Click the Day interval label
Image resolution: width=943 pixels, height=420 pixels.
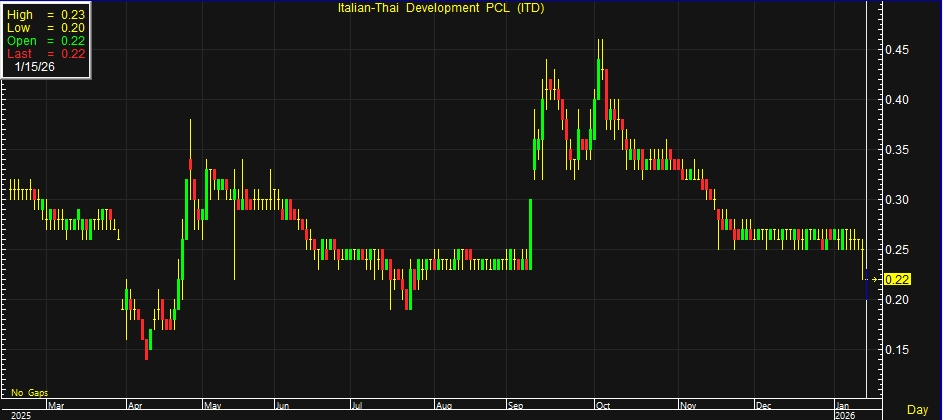(917, 410)
